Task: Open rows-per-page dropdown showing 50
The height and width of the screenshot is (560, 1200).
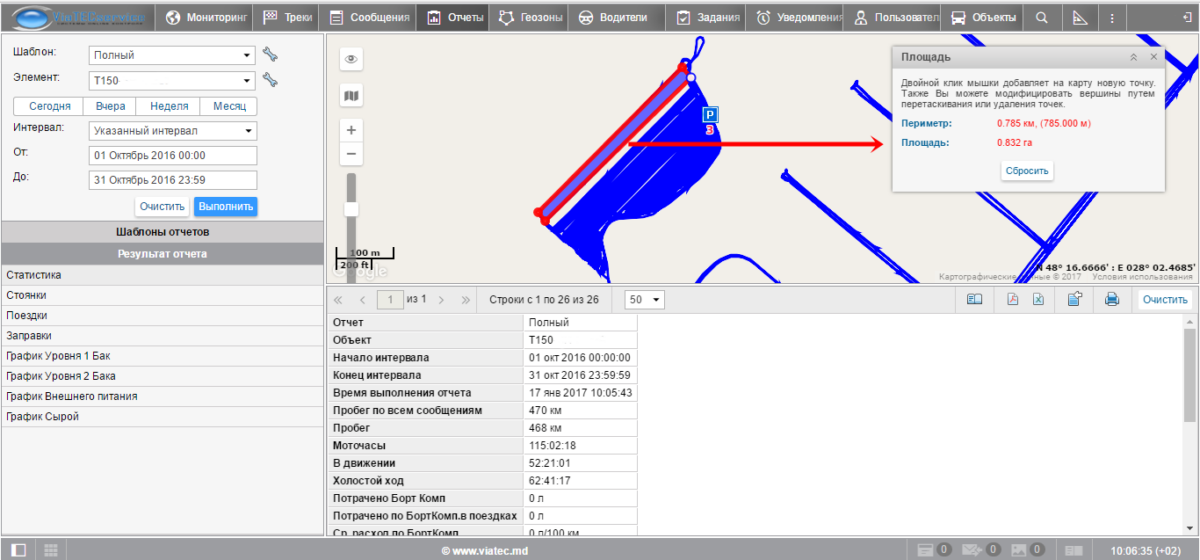Action: [645, 299]
